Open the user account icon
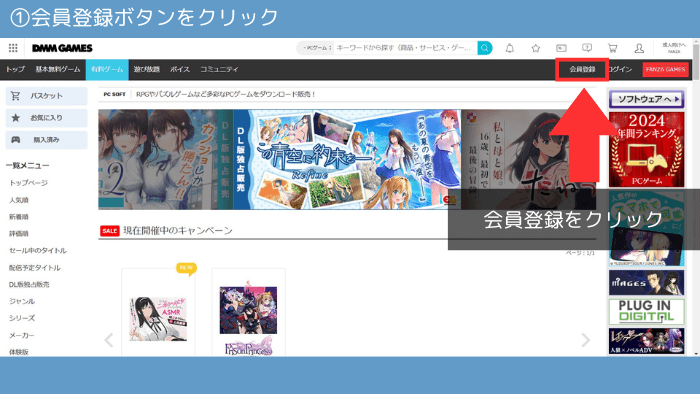 coord(639,48)
